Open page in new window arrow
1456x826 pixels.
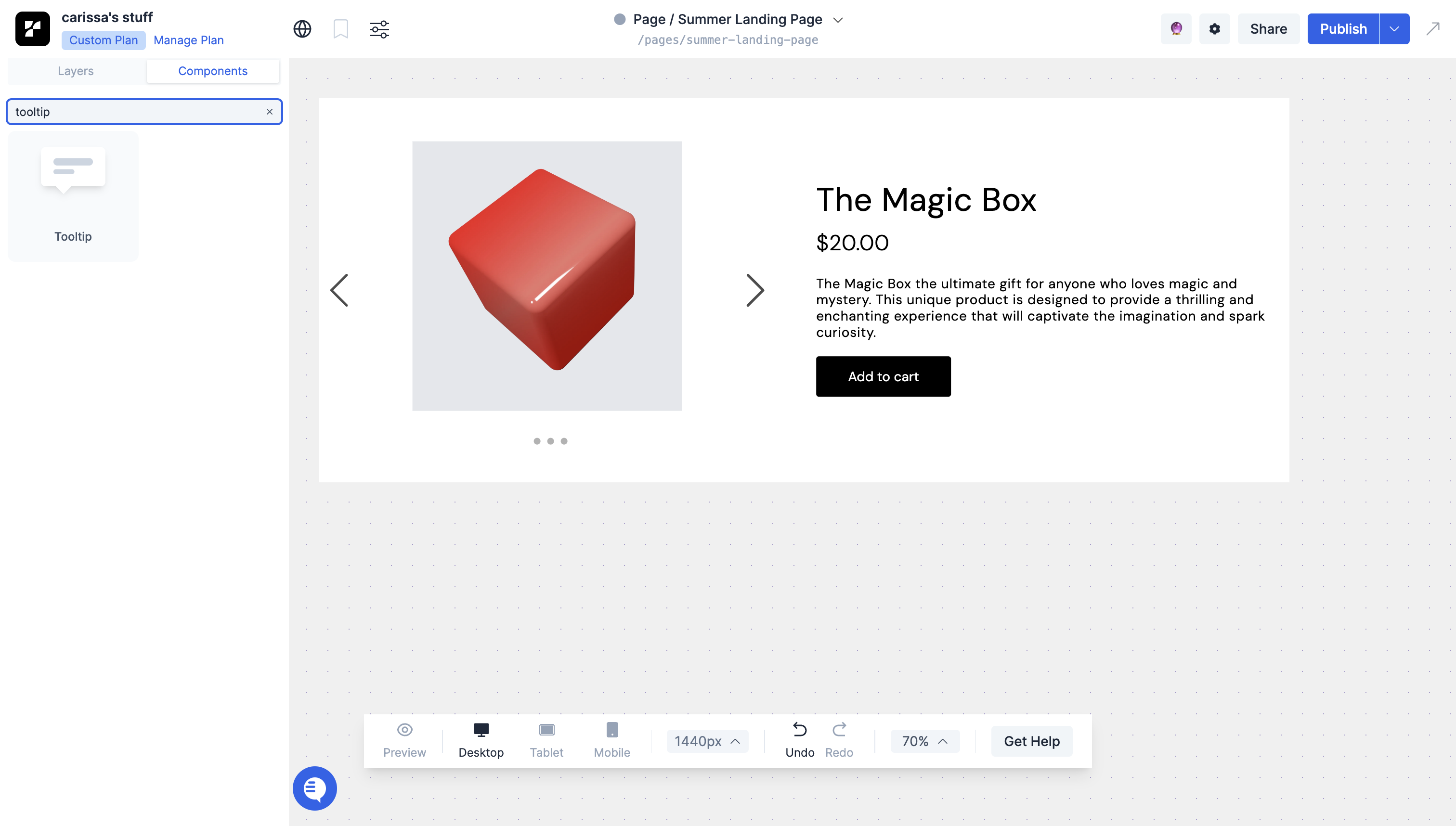1433,29
